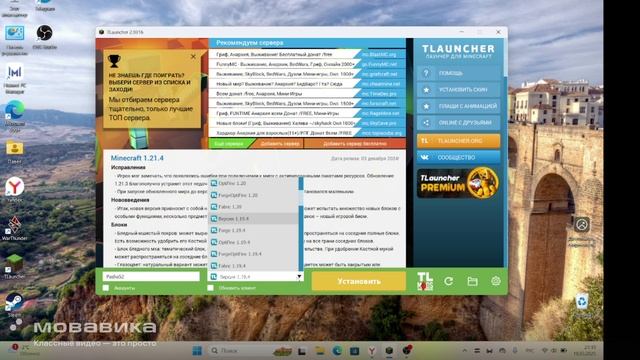The height and width of the screenshot is (360, 640).
Task: Select the FunnyMC server description row
Action: (284, 64)
